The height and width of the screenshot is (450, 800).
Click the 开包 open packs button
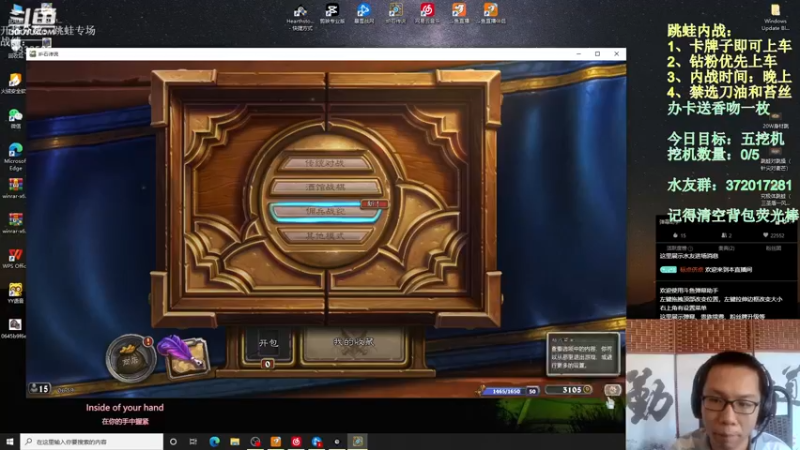pyautogui.click(x=268, y=343)
